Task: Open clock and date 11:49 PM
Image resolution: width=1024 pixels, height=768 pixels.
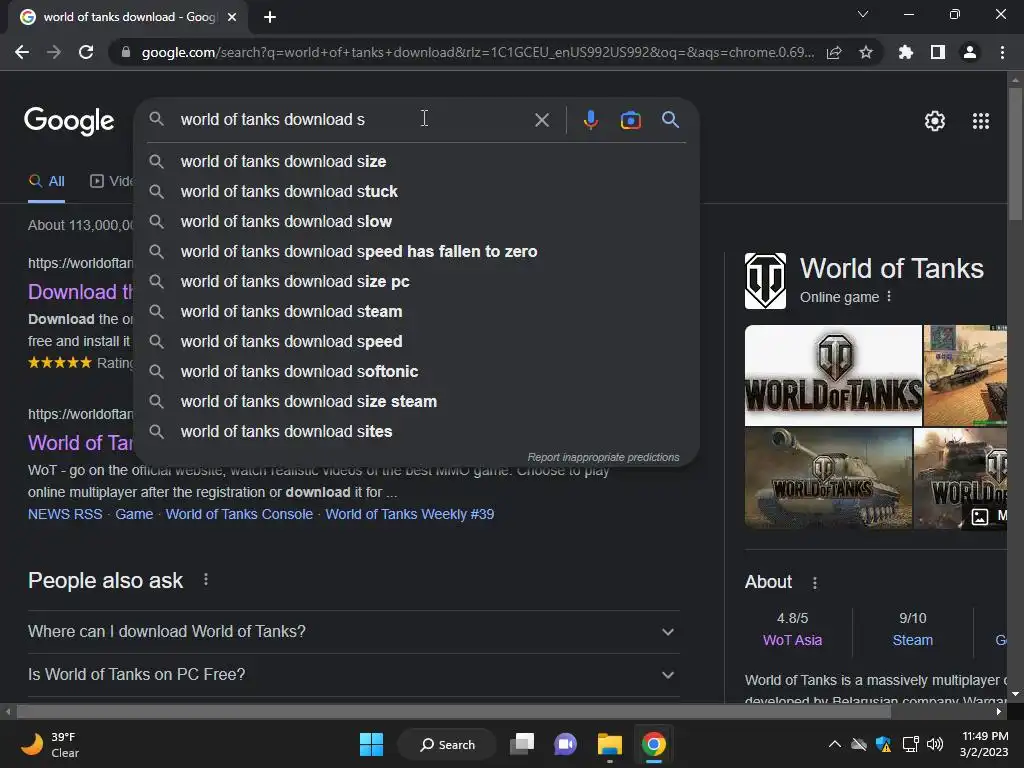Action: (984, 744)
